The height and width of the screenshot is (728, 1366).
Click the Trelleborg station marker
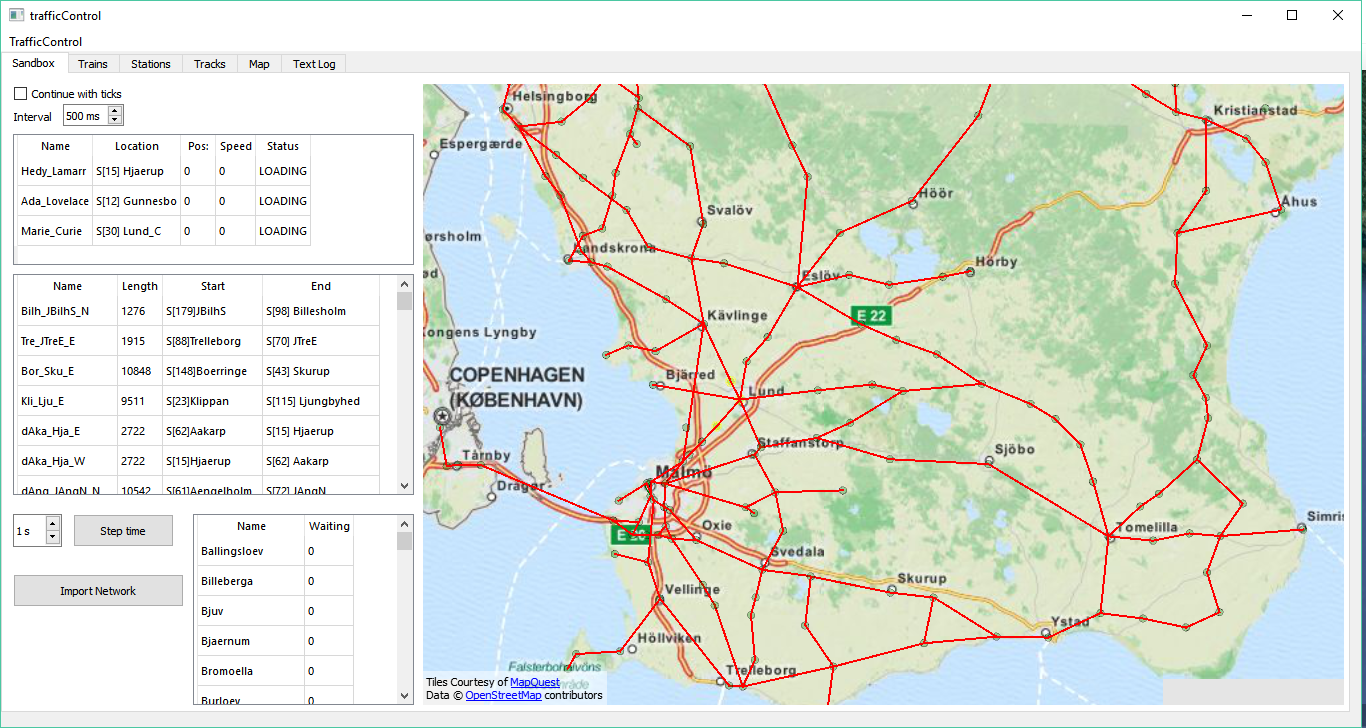pyautogui.click(x=743, y=687)
